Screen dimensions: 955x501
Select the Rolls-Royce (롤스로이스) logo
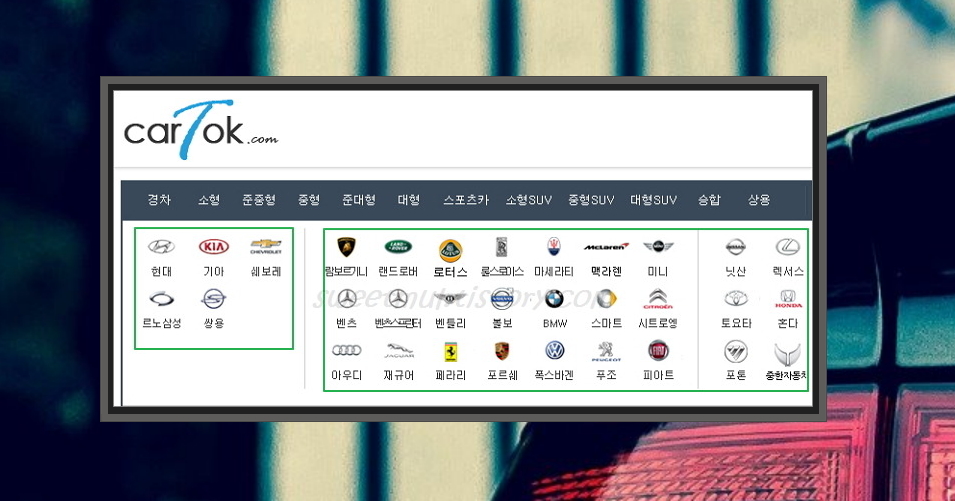pyautogui.click(x=502, y=247)
